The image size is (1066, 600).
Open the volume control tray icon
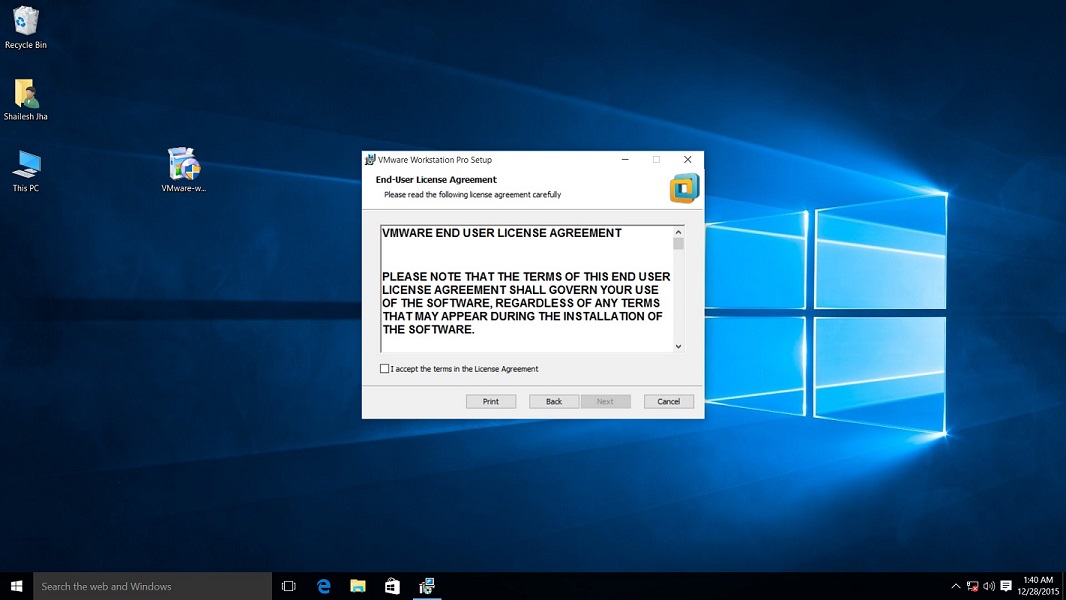point(989,586)
